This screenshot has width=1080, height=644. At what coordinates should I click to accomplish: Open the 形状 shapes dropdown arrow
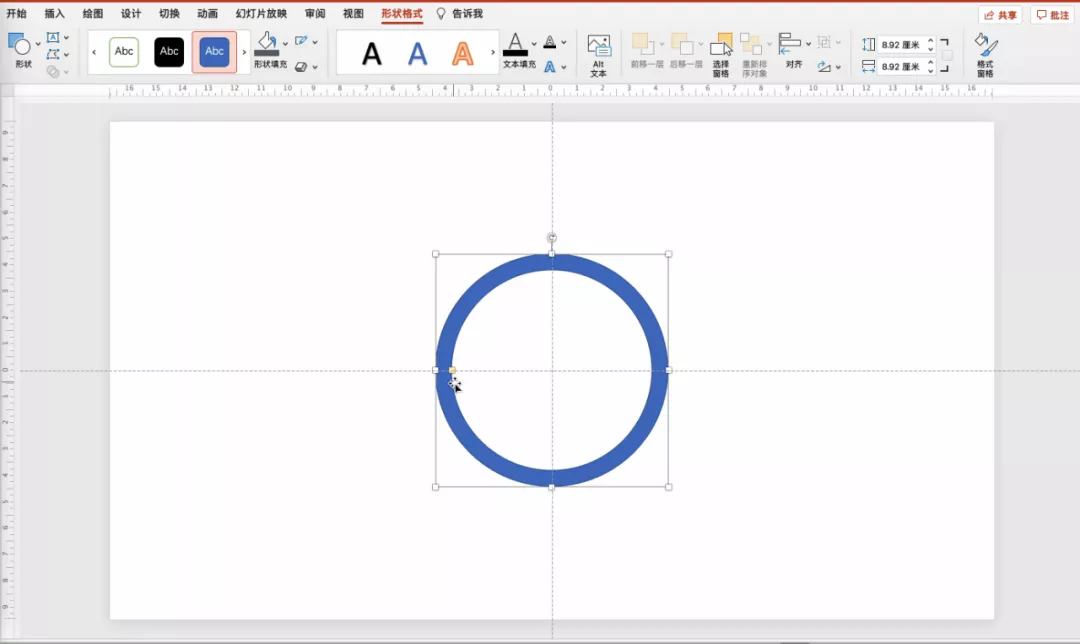tap(38, 44)
